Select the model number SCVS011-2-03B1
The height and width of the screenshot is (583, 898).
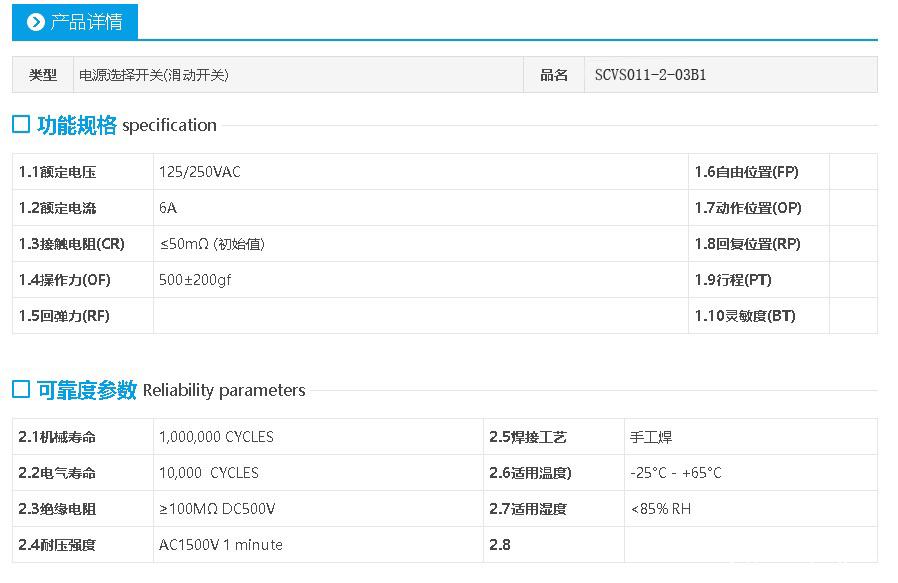650,75
